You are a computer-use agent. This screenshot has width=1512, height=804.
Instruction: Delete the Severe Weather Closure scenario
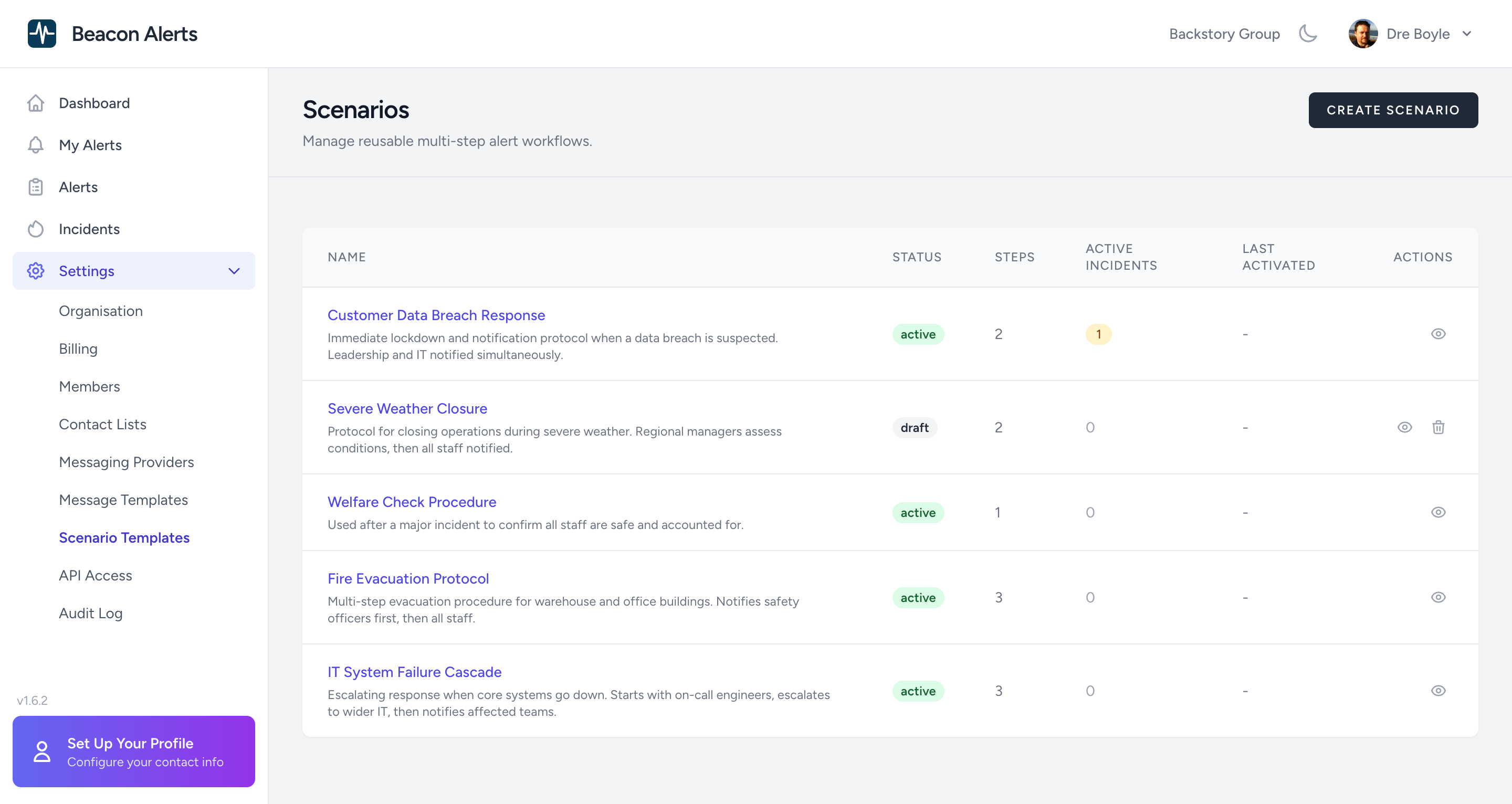(1438, 427)
